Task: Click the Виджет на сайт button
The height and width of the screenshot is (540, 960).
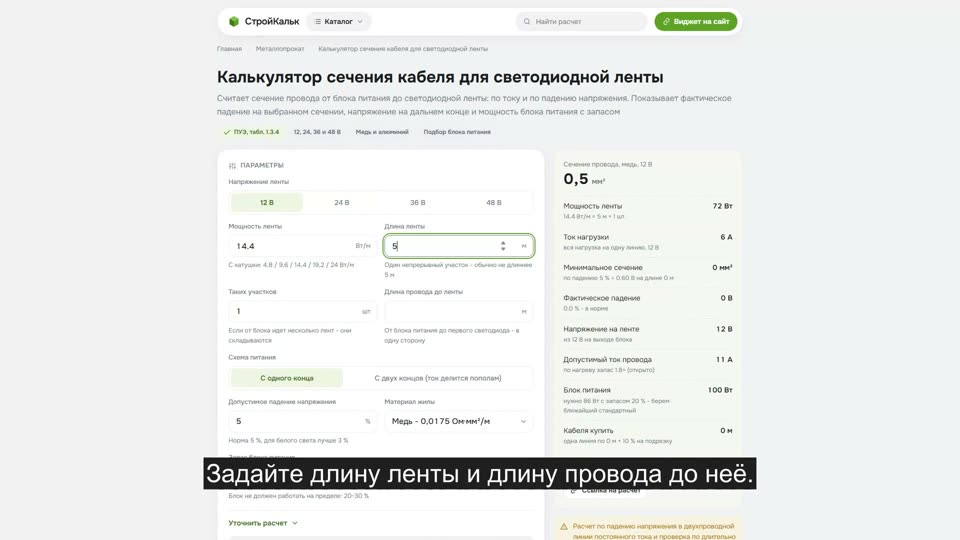Action: coord(696,21)
